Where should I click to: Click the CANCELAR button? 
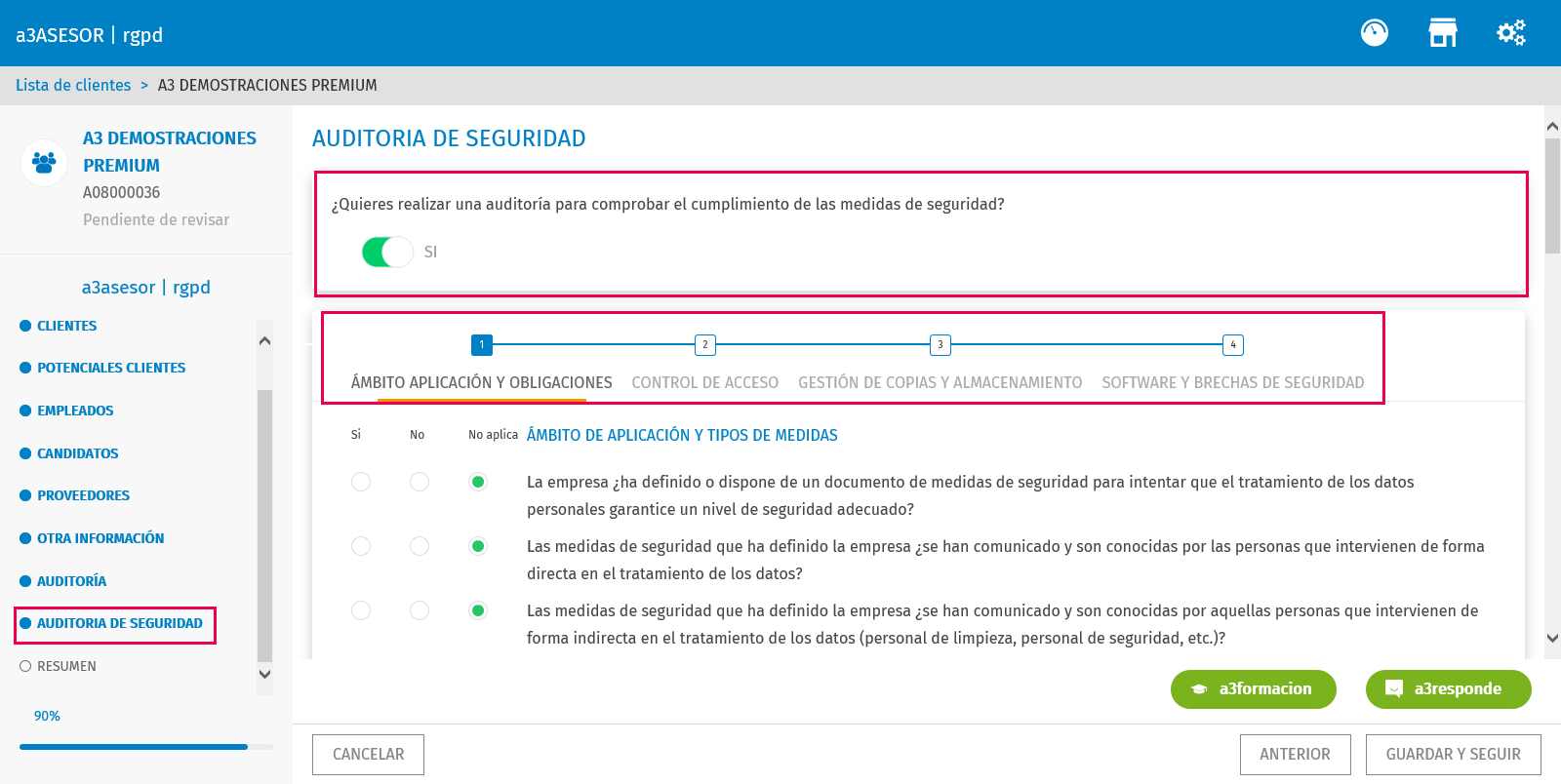[368, 754]
